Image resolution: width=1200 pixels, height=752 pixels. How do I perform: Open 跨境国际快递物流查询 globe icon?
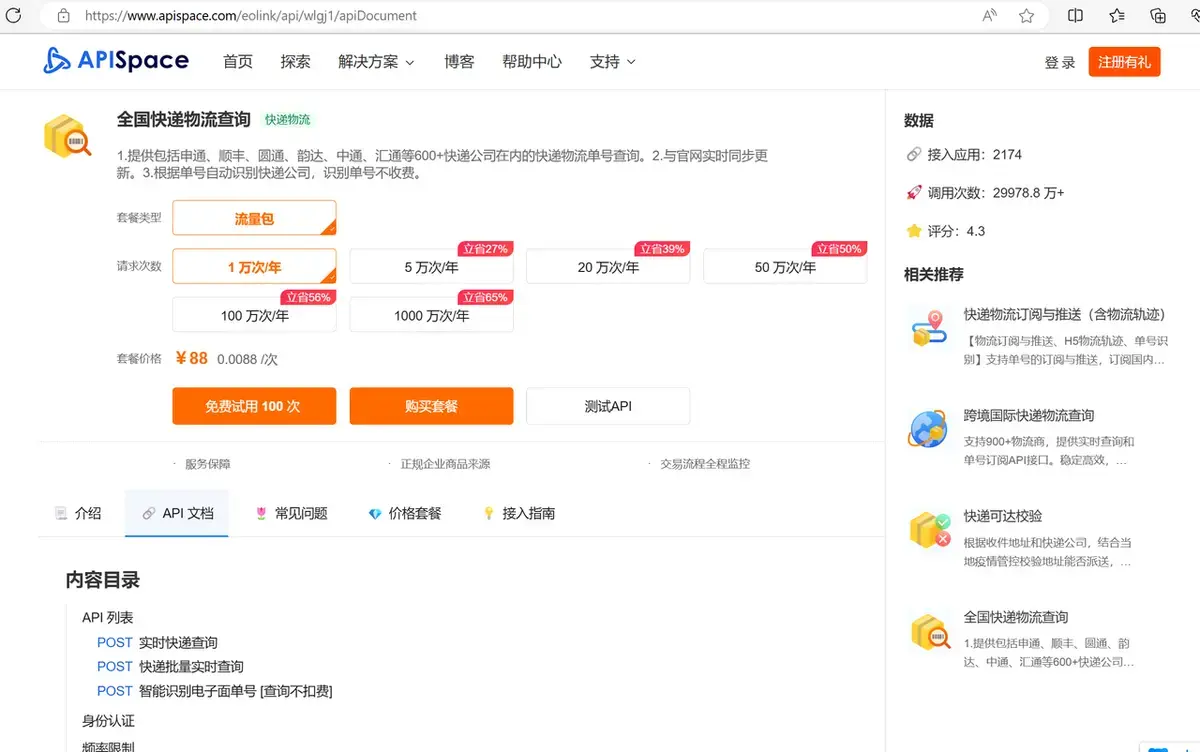coord(928,430)
